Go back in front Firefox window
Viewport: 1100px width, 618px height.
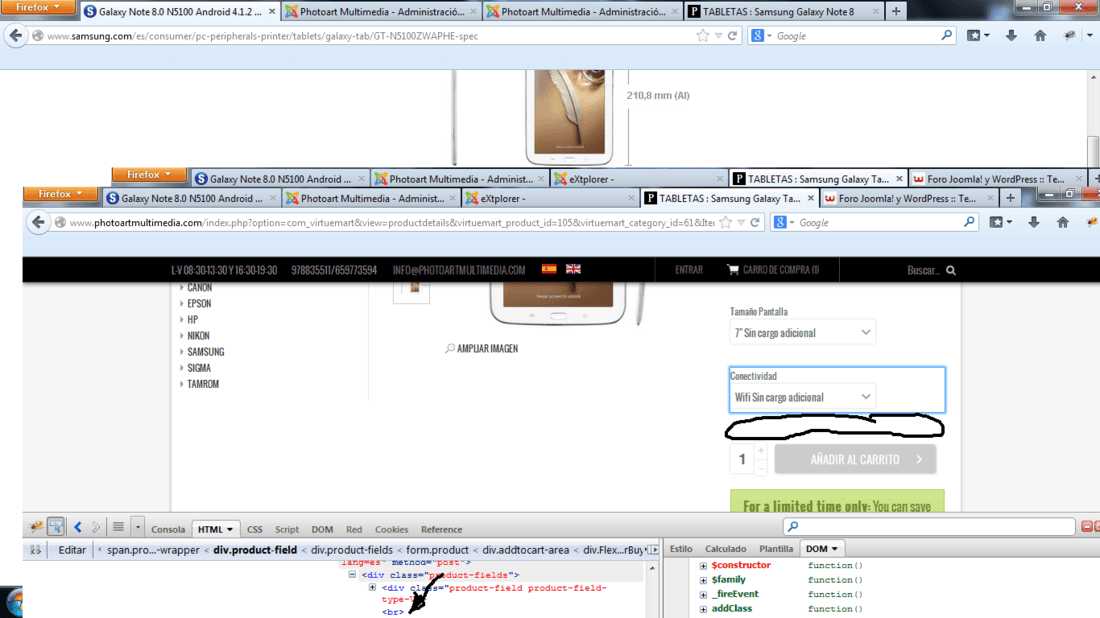click(38, 222)
